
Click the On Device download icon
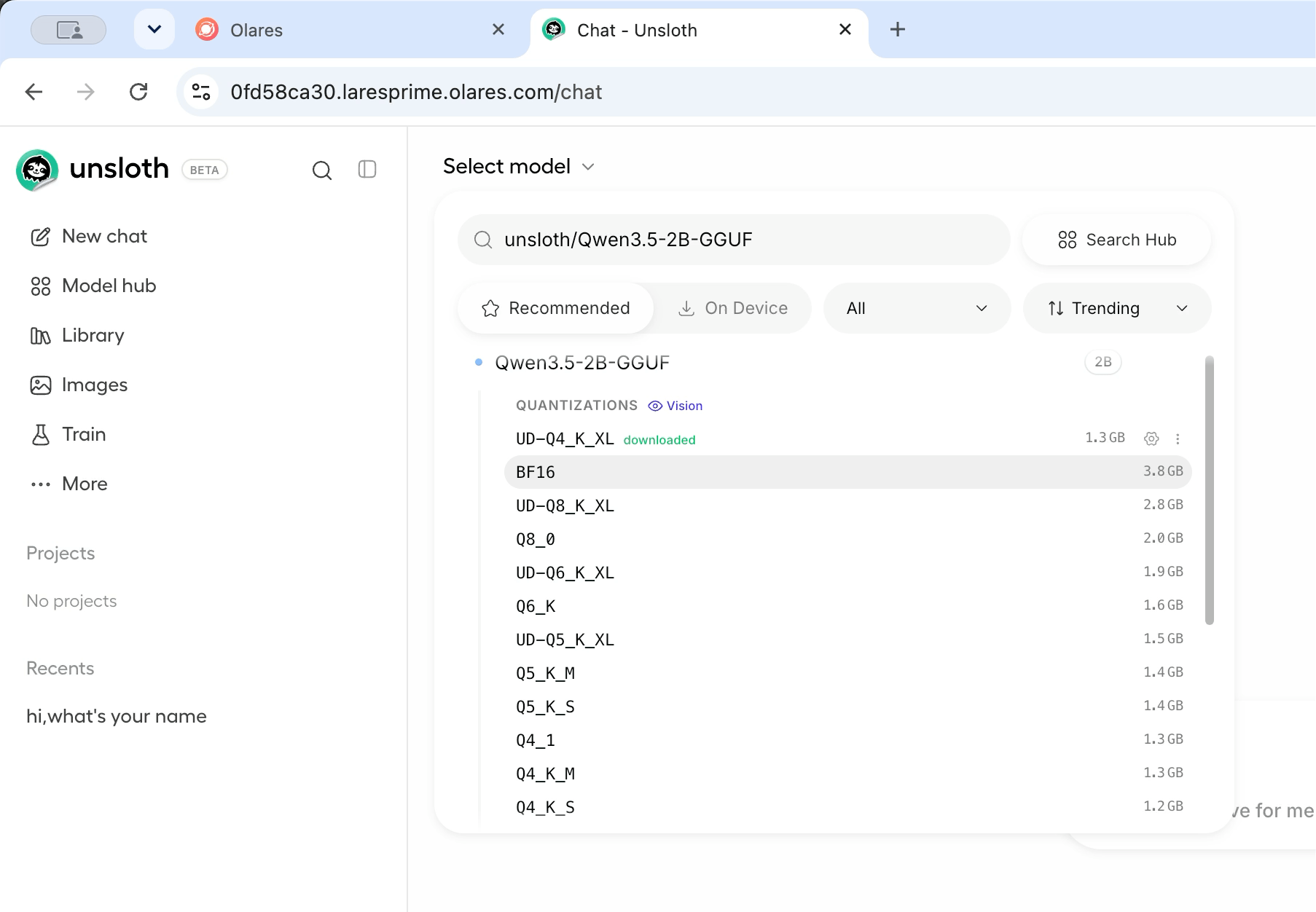[686, 309]
